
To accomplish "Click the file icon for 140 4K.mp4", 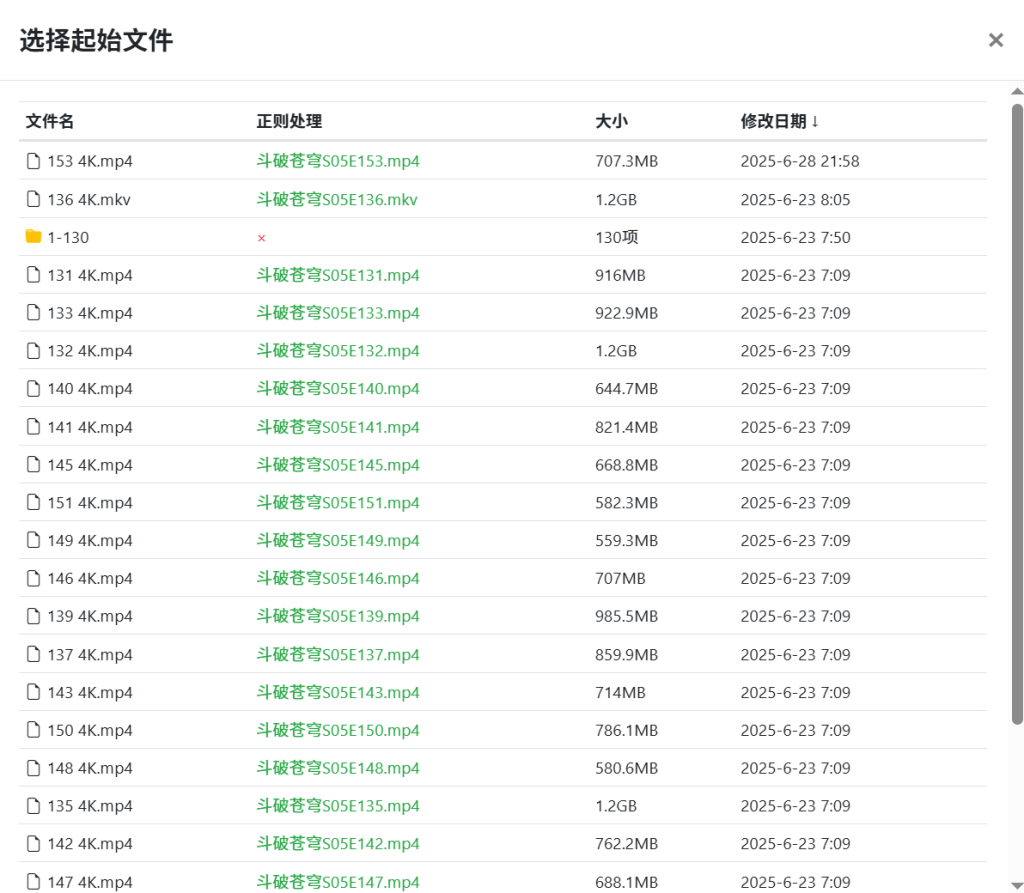I will coord(33,389).
